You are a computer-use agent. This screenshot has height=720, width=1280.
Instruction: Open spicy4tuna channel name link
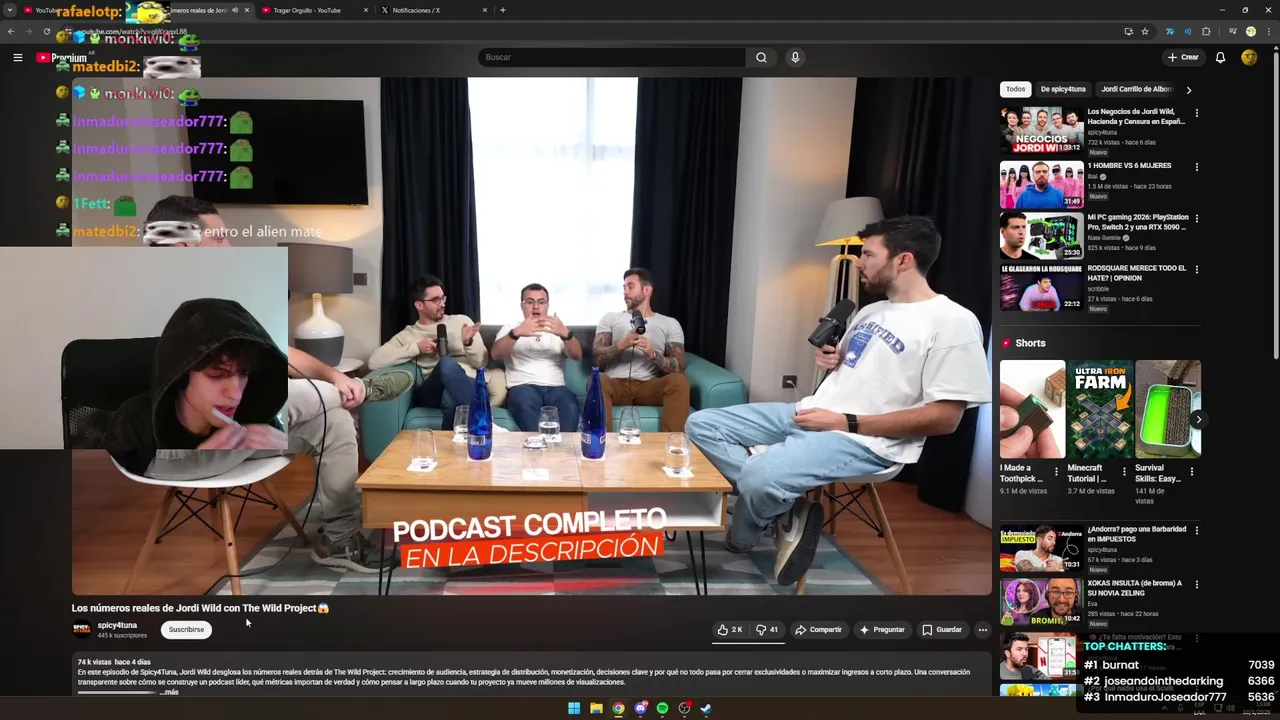pyautogui.click(x=117, y=625)
